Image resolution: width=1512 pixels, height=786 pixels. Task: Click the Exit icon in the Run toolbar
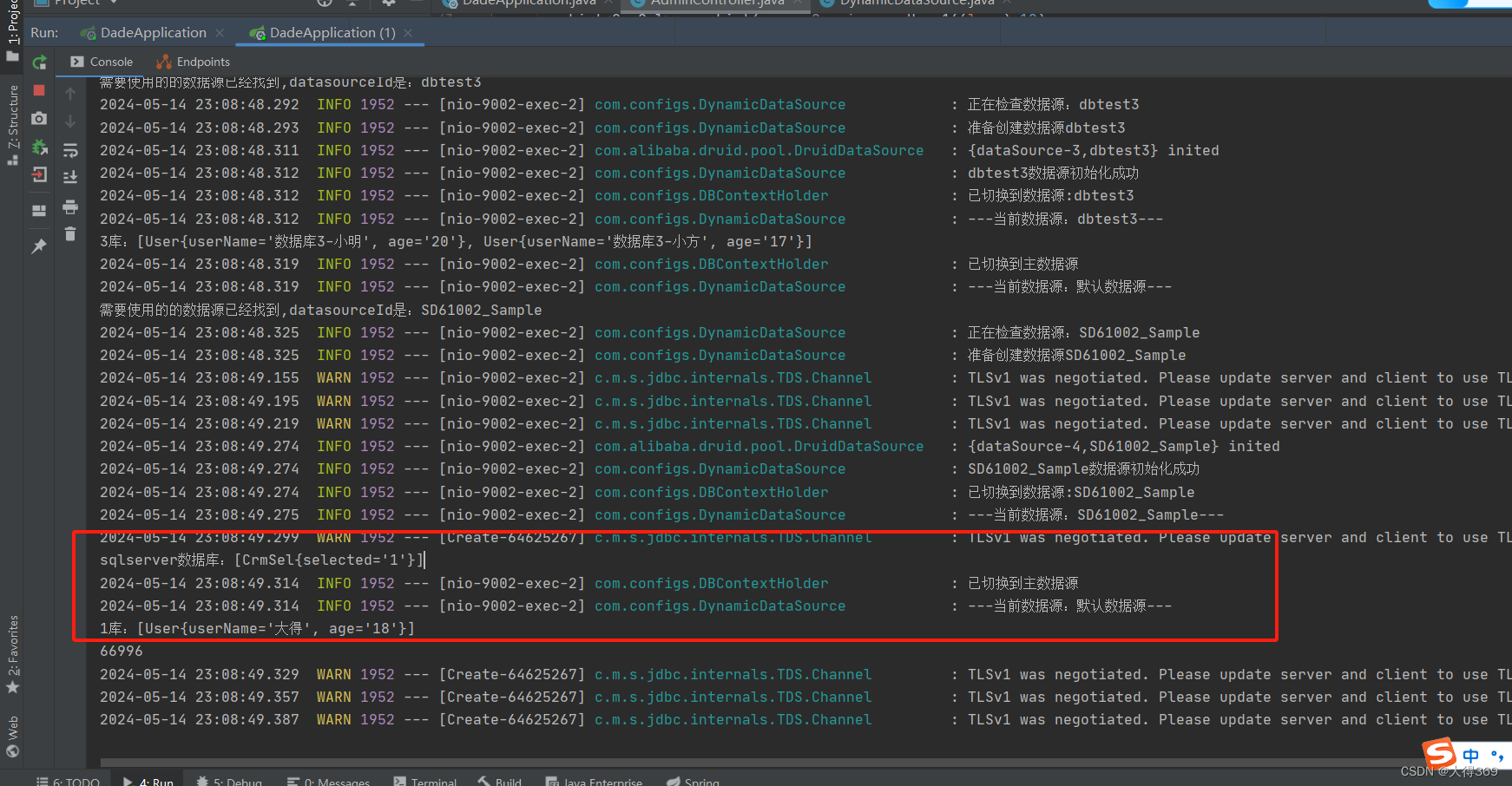[x=39, y=174]
